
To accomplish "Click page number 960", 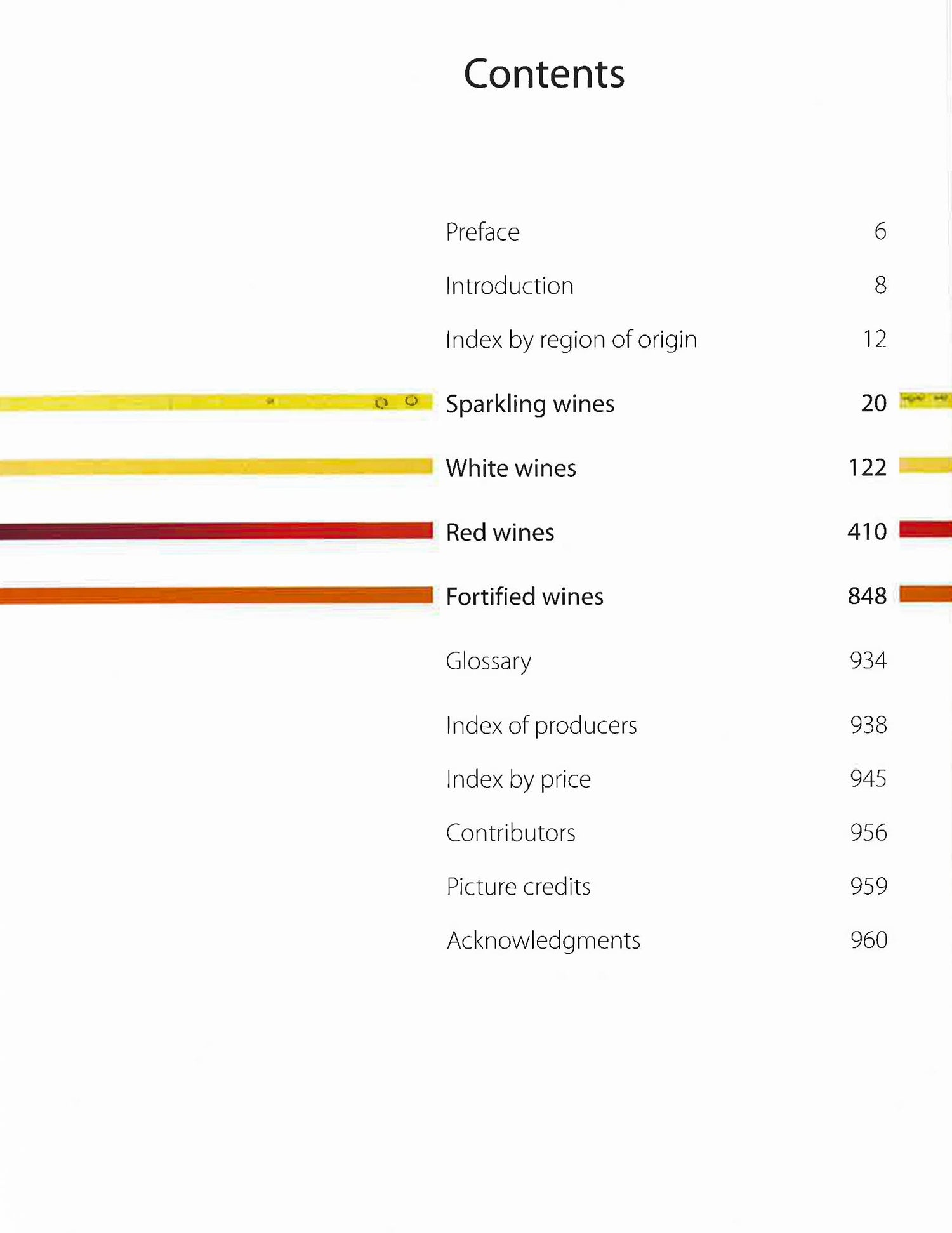I will (869, 940).
